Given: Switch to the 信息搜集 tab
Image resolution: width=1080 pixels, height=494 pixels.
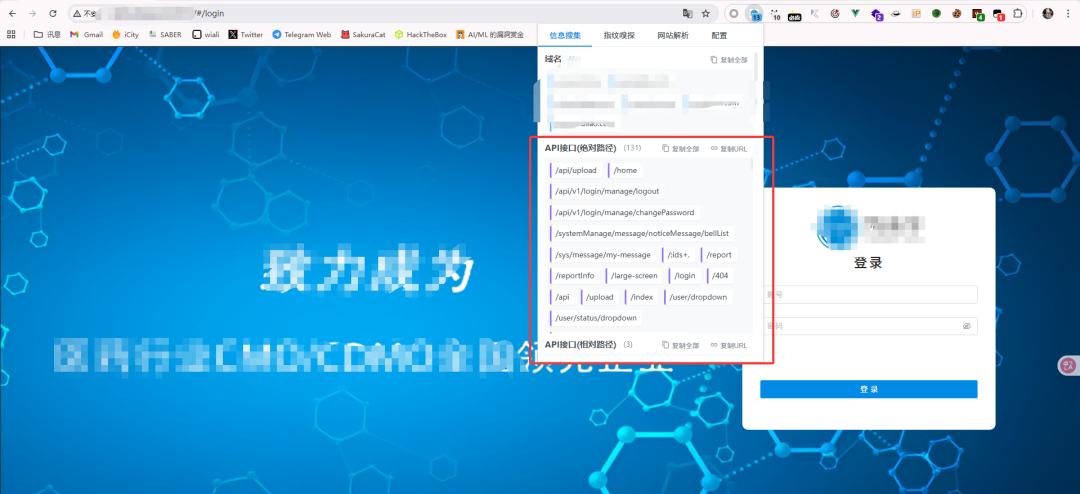Looking at the screenshot, I should point(565,35).
